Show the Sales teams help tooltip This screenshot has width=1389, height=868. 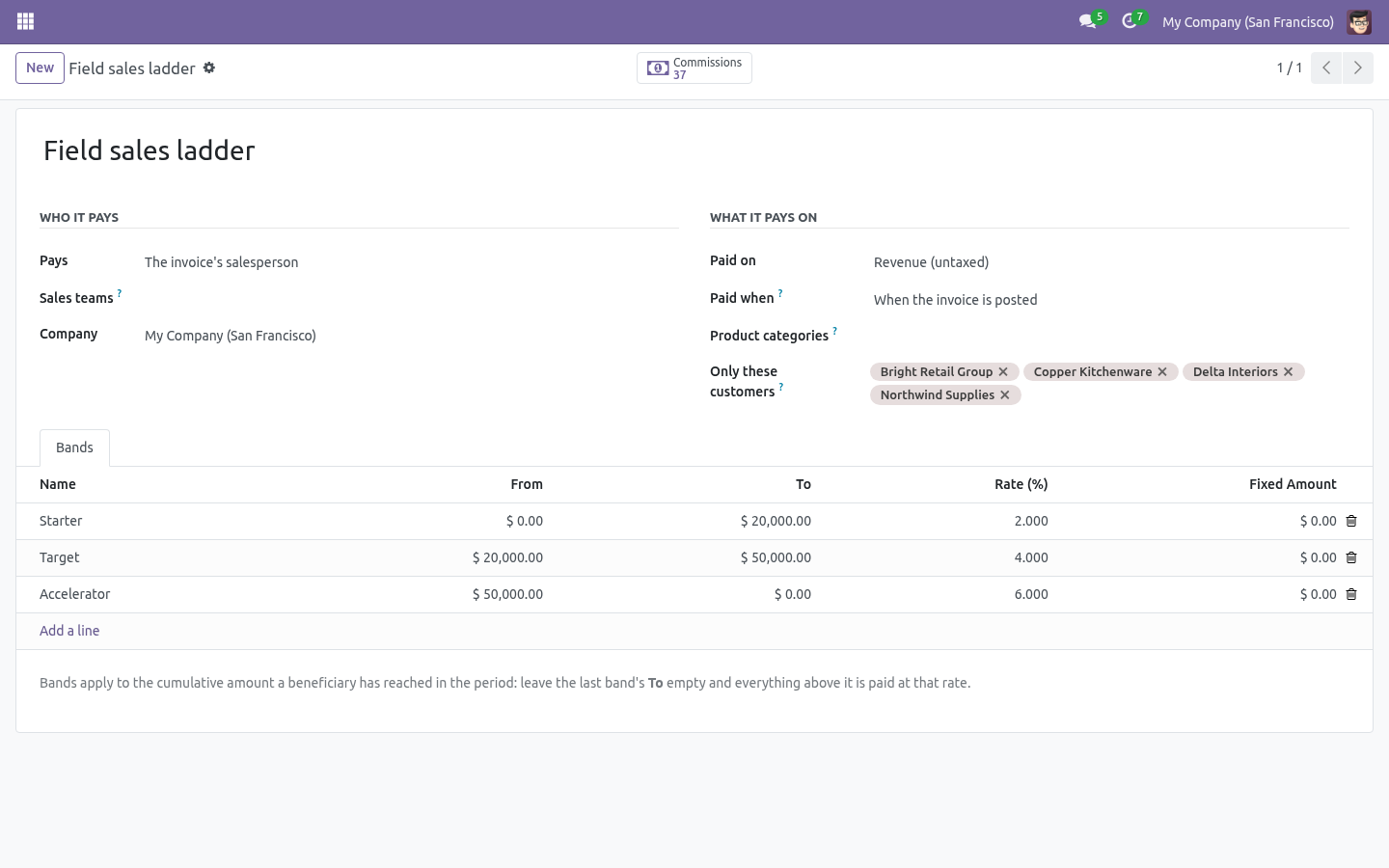[x=120, y=292]
